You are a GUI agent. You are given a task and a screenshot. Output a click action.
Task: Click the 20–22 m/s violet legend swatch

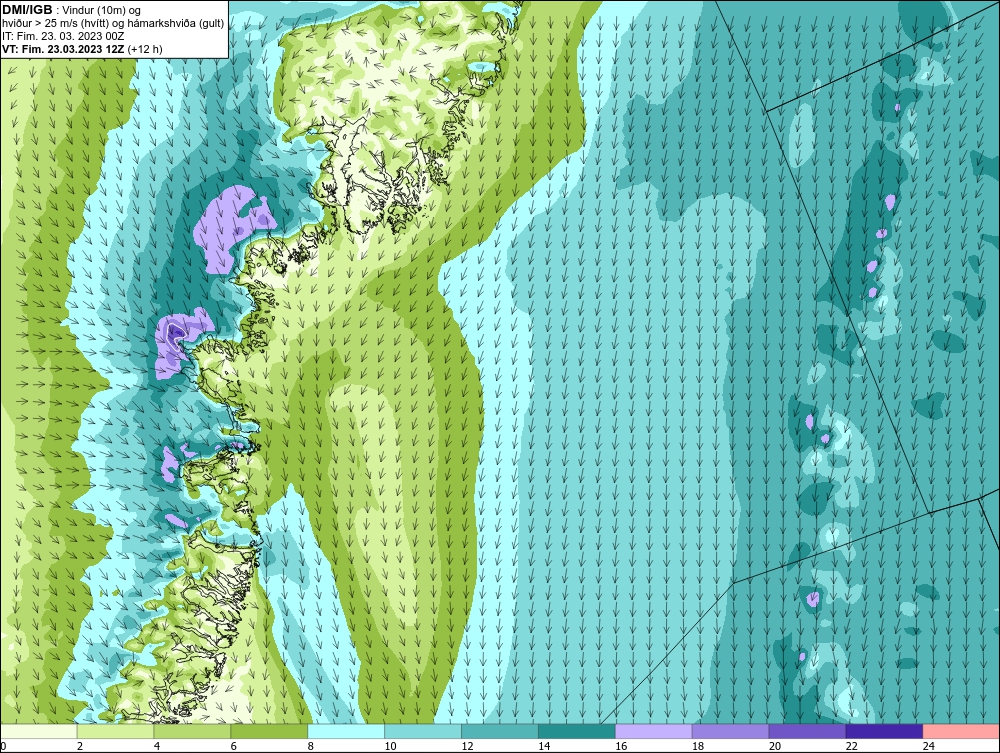click(807, 731)
